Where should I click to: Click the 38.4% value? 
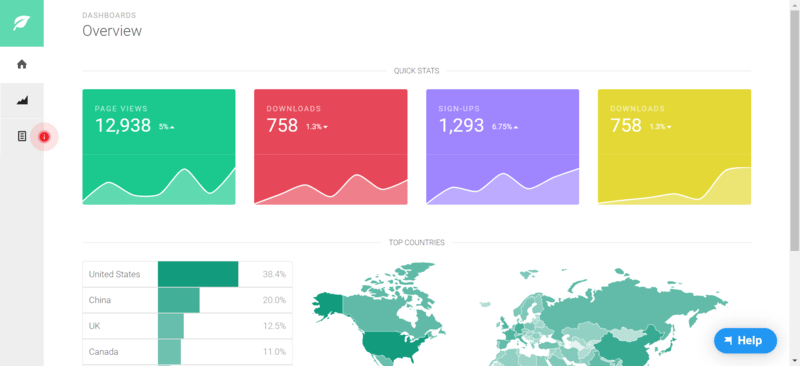[x=274, y=274]
